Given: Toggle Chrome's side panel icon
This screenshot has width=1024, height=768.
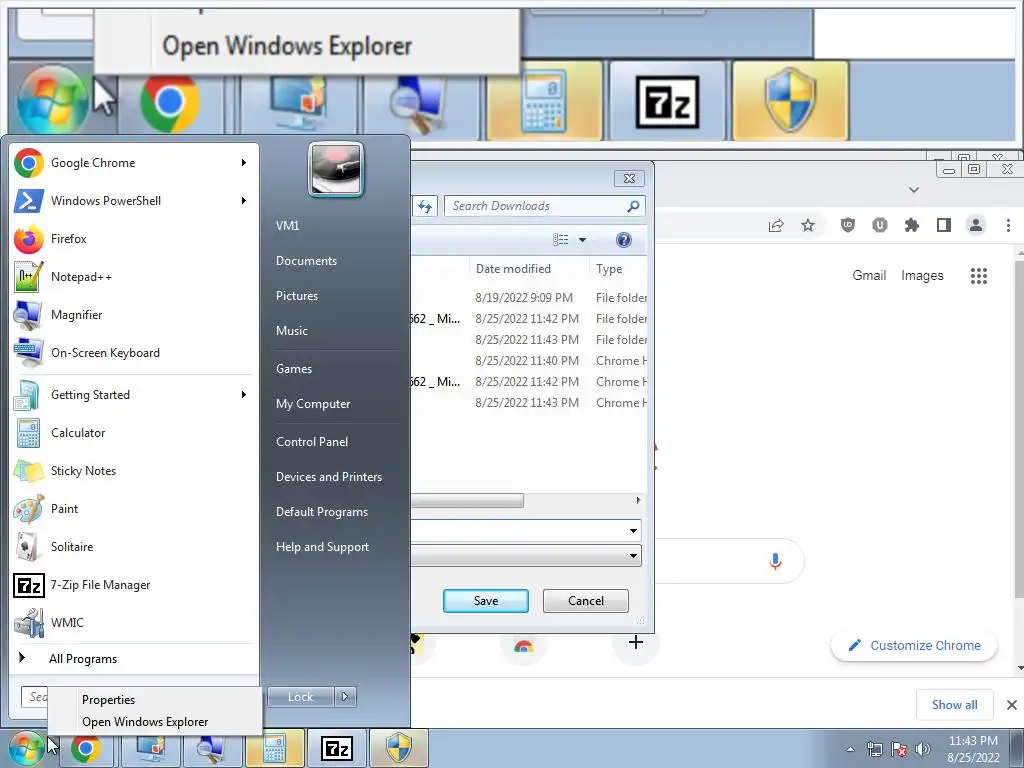Looking at the screenshot, I should [944, 225].
